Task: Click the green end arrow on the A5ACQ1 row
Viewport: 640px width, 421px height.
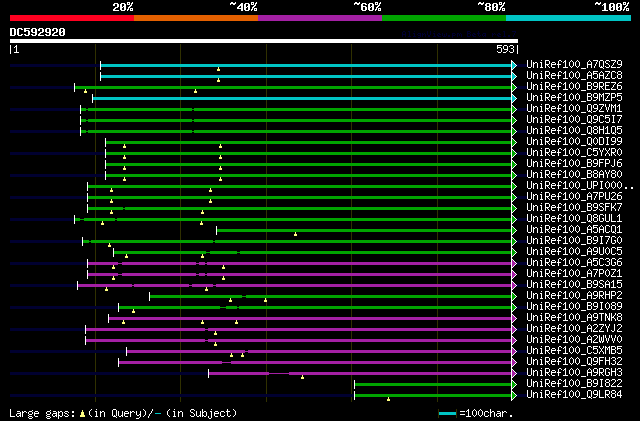Action: coord(514,231)
